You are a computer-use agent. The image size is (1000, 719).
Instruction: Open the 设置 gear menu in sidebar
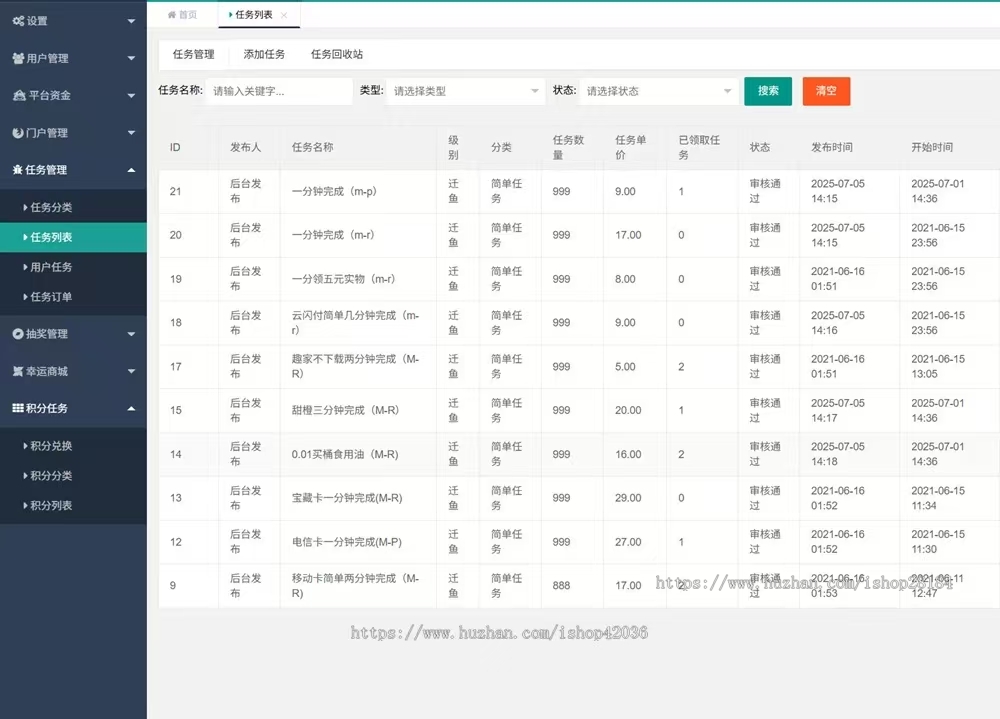click(x=18, y=20)
